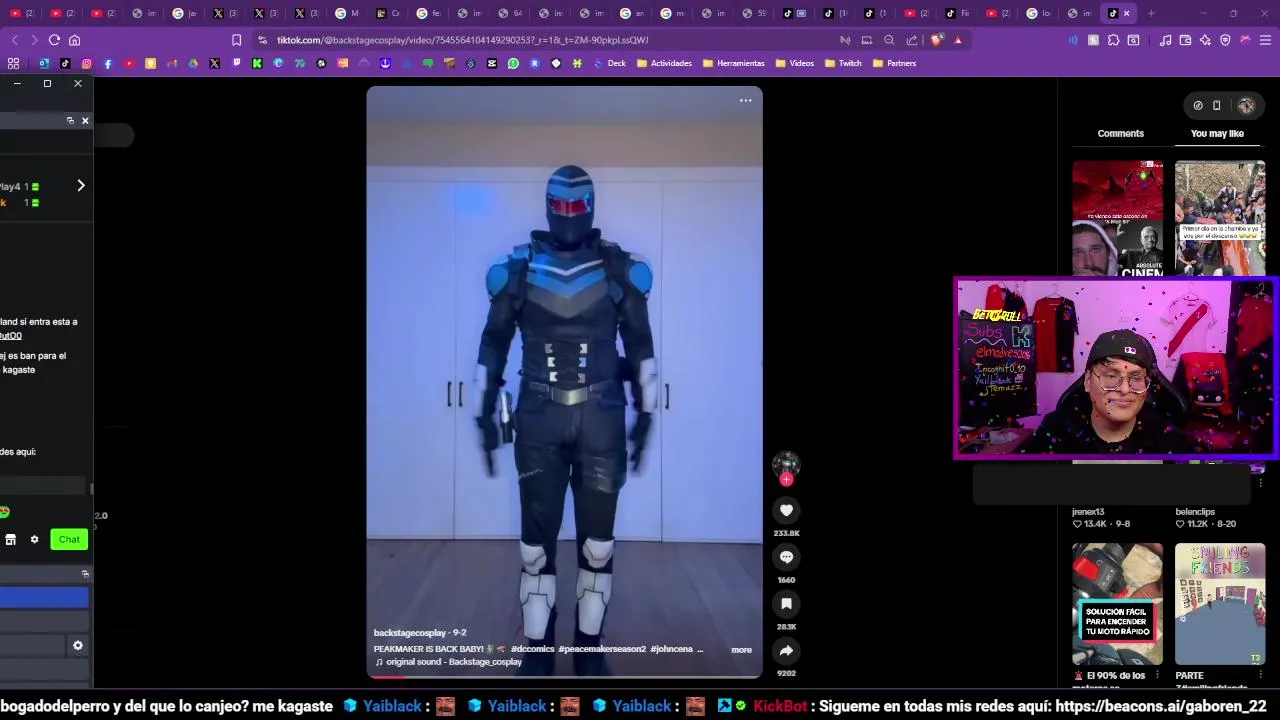Open the YouTube bookmark icon
This screenshot has height=720, width=1280.
129,63
